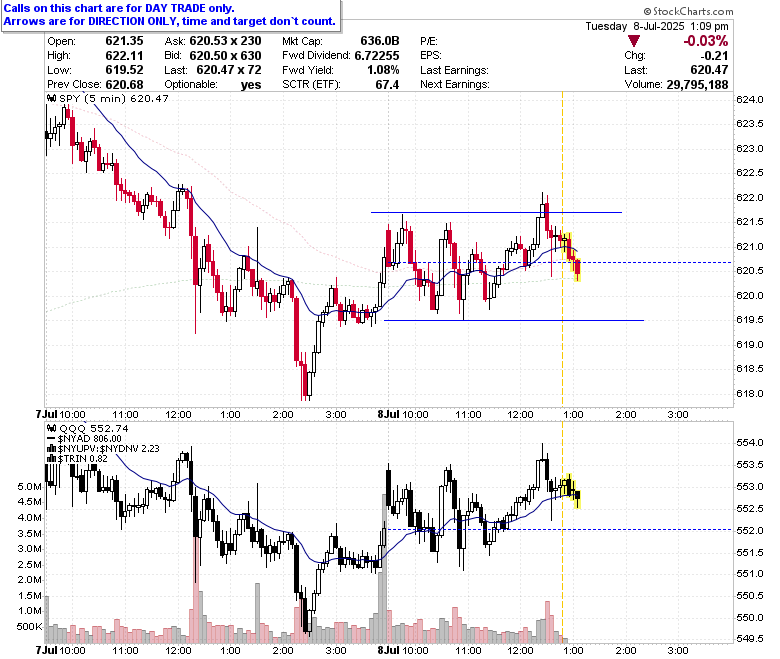
Task: Click the date stamp Tuesday 8-Jul-2025 1:09 pm
Action: point(657,26)
